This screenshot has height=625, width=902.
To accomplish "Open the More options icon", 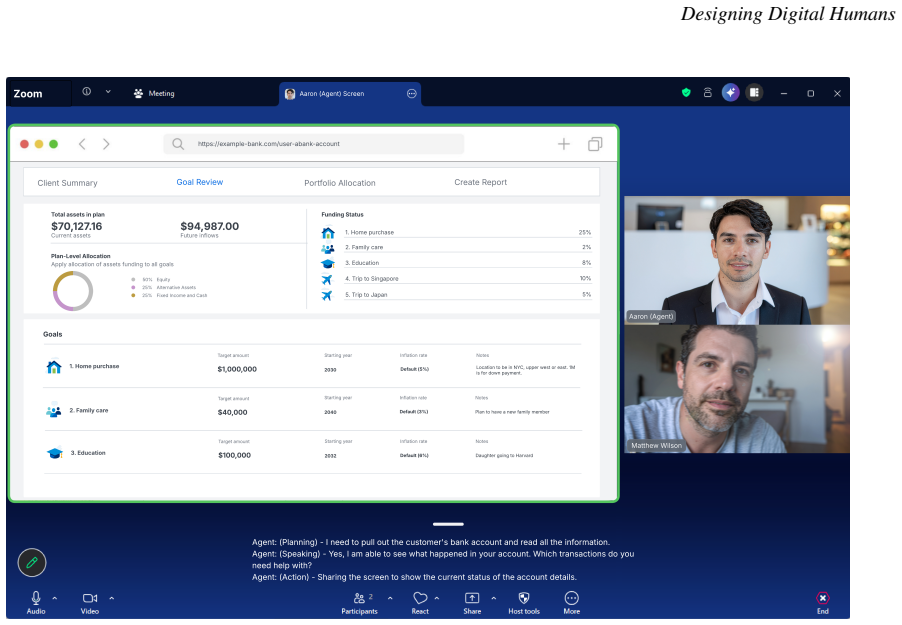I will [x=572, y=598].
